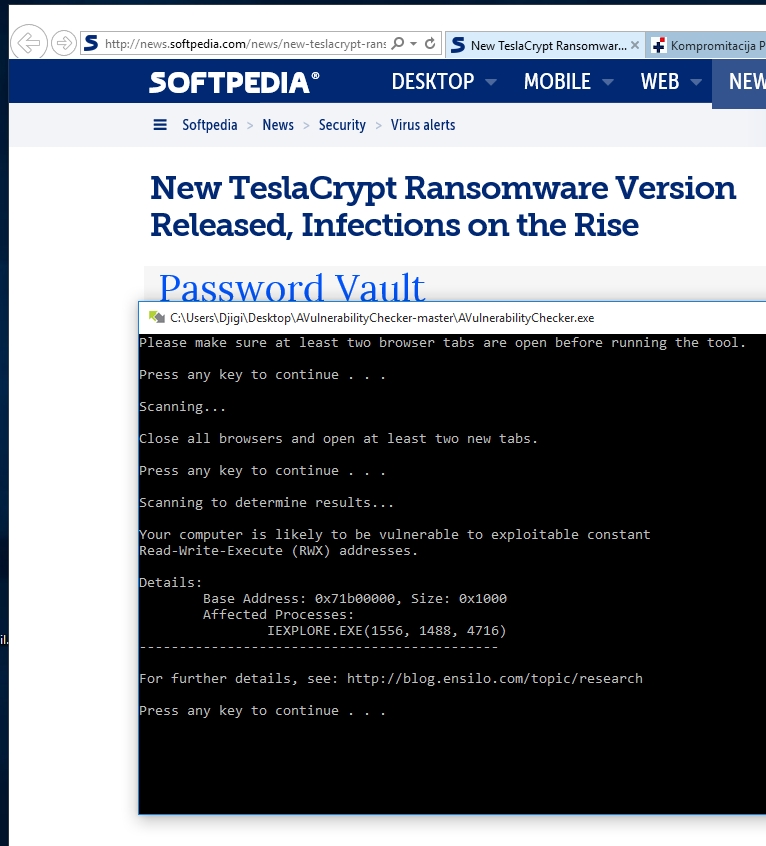766x846 pixels.
Task: Click 'Read-Write-Execute (RWX) addresses.' line
Action: (x=278, y=551)
